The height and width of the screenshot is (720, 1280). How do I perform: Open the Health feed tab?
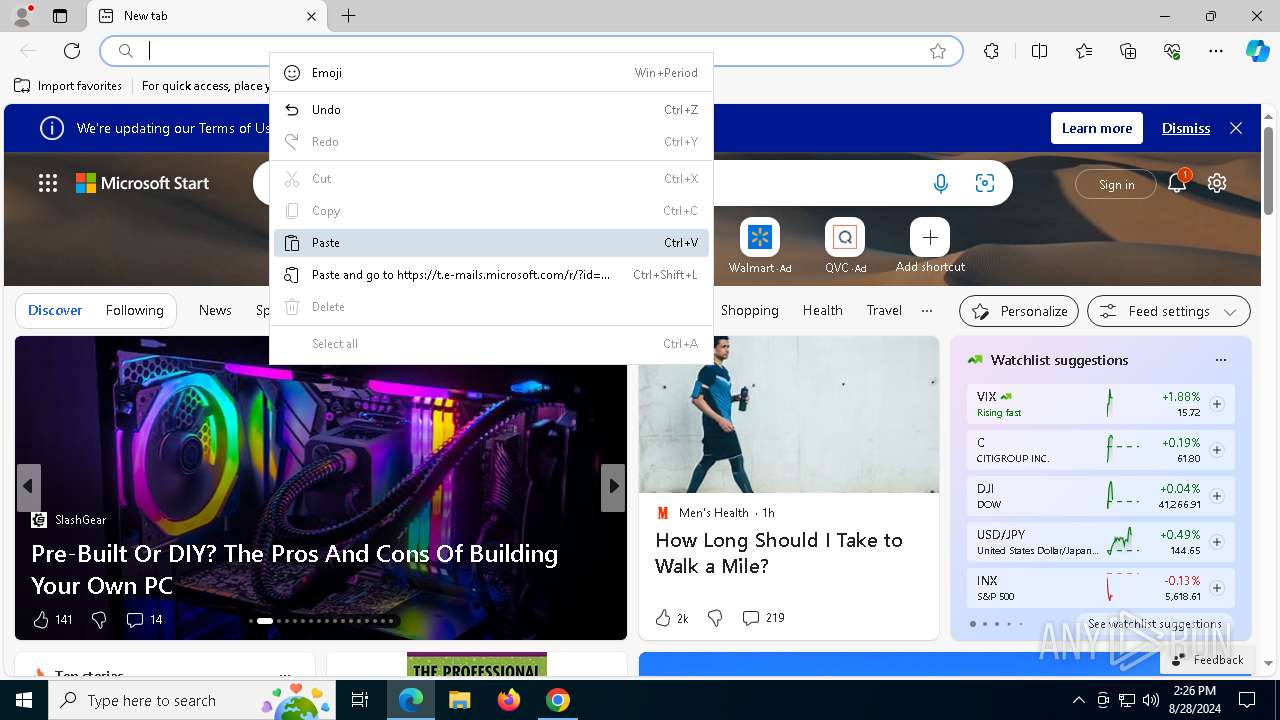point(822,310)
